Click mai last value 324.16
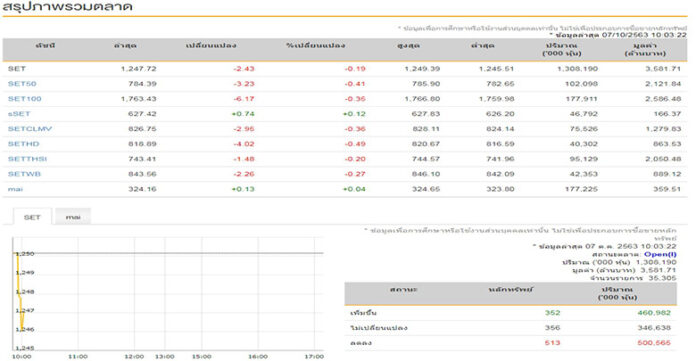The width and height of the screenshot is (696, 361). (142, 189)
